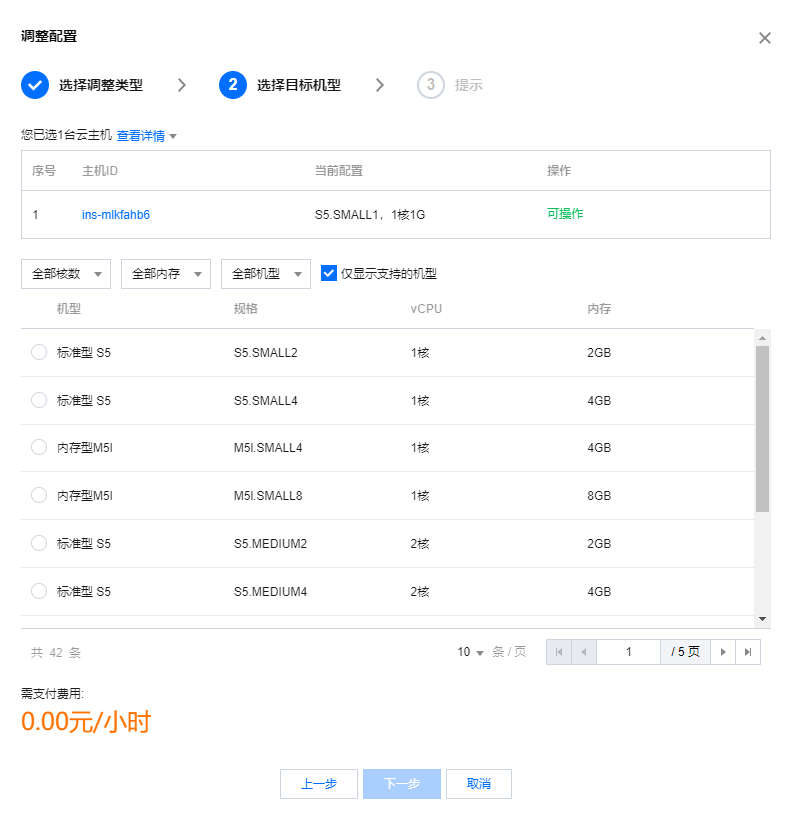Select the S5.SMALL2 radio button
The image size is (794, 818).
pos(39,352)
